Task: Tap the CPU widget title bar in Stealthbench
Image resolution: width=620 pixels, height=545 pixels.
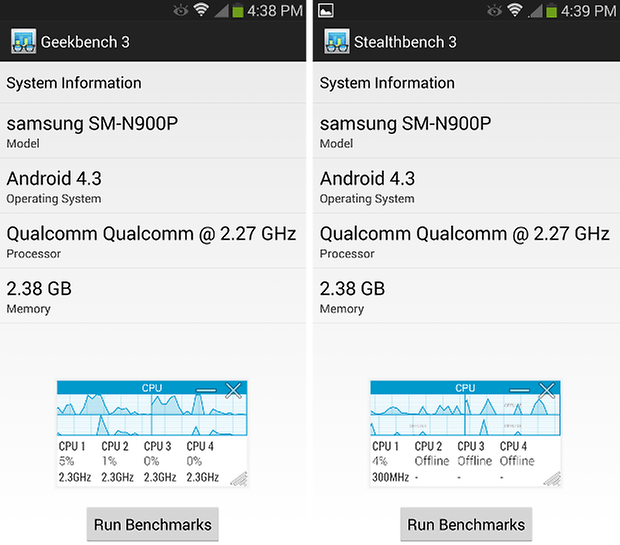Action: pos(465,388)
